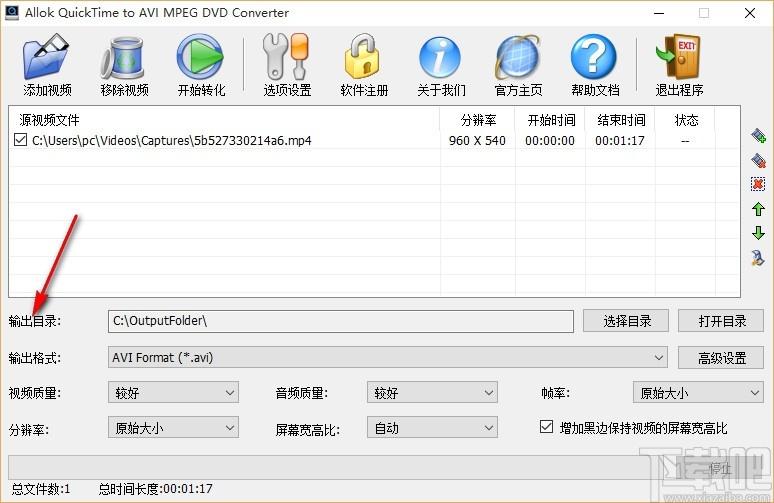Screen dimensions: 774x503
Task: Visit 官方主页 globe icon
Action: 517,57
